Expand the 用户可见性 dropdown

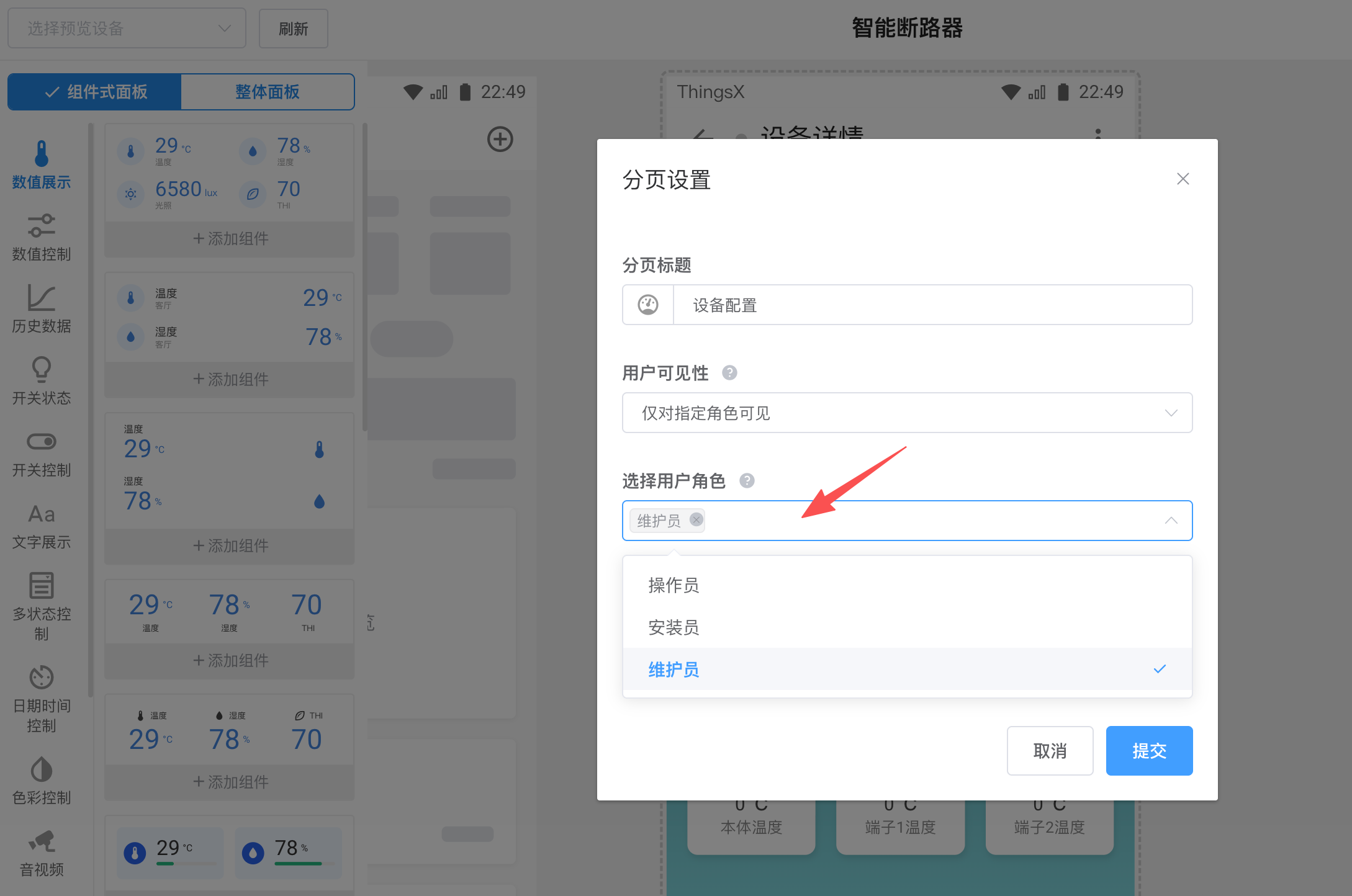pos(906,413)
